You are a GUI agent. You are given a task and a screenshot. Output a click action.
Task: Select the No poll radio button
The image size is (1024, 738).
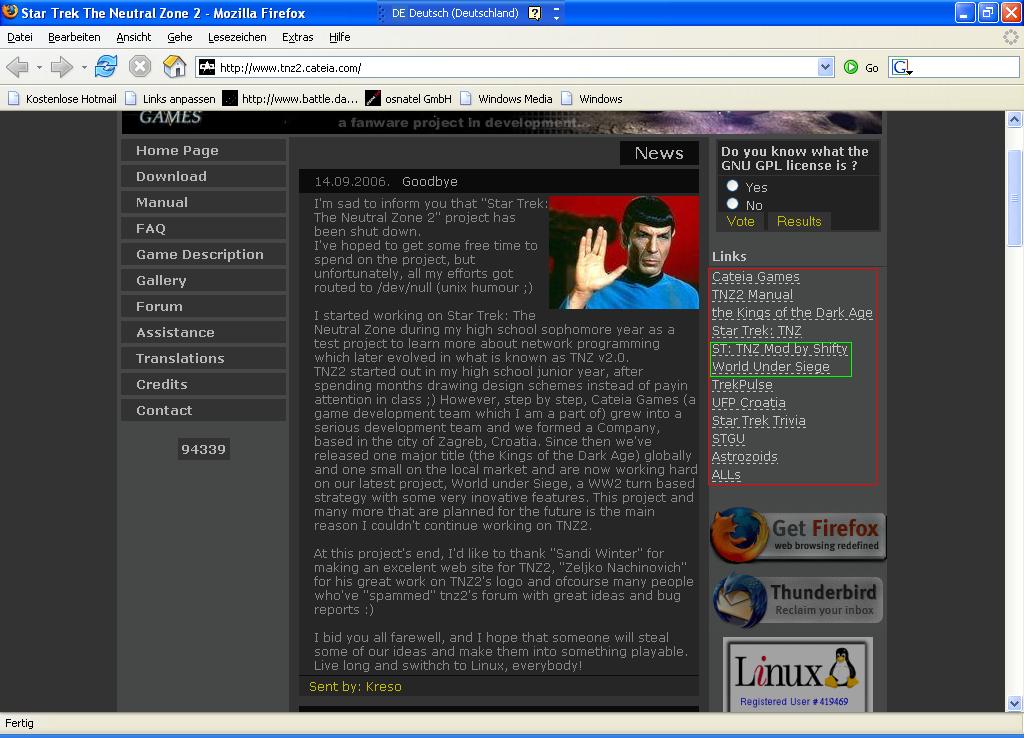pyautogui.click(x=733, y=204)
